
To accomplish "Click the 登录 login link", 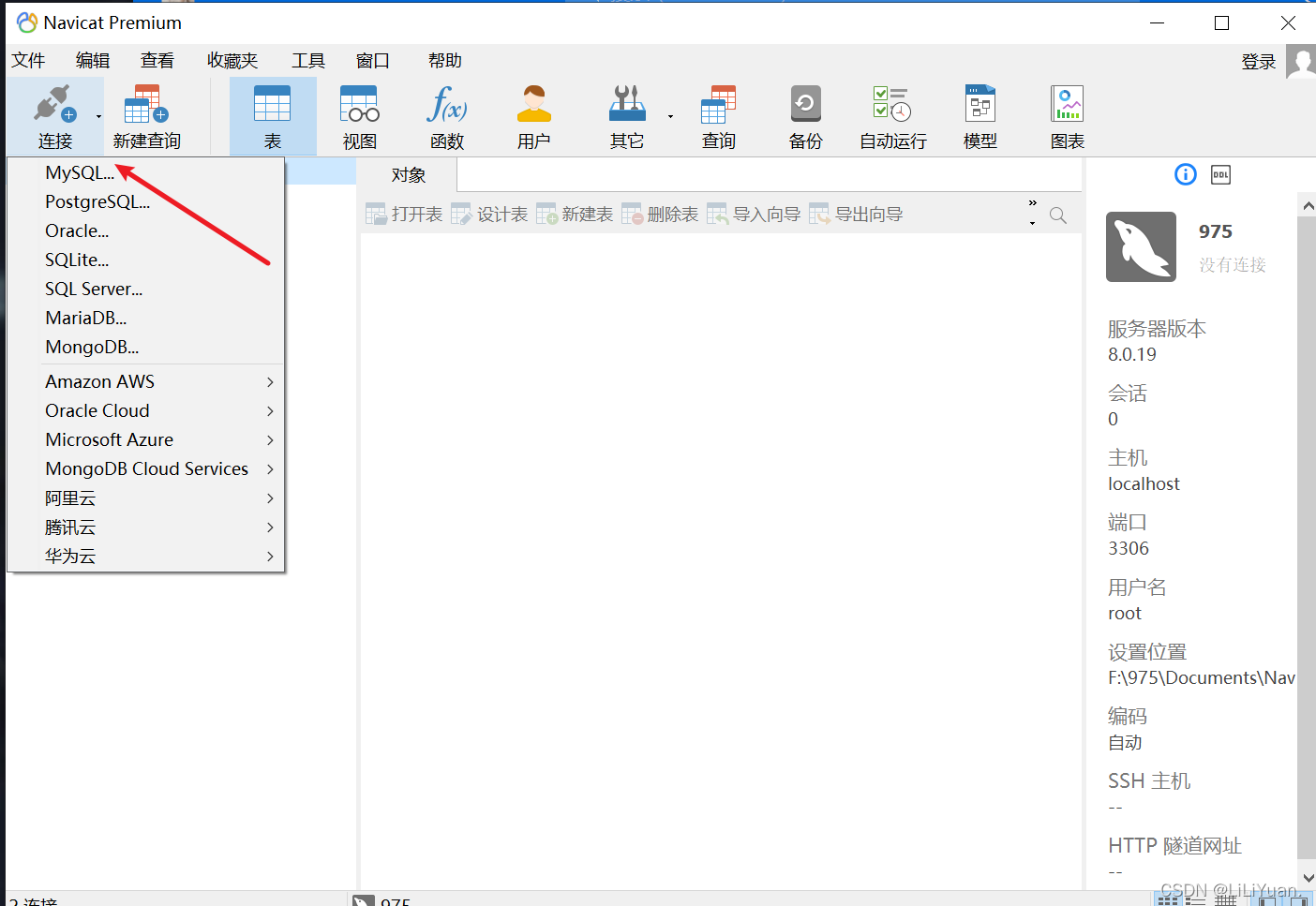I will pos(1259,62).
